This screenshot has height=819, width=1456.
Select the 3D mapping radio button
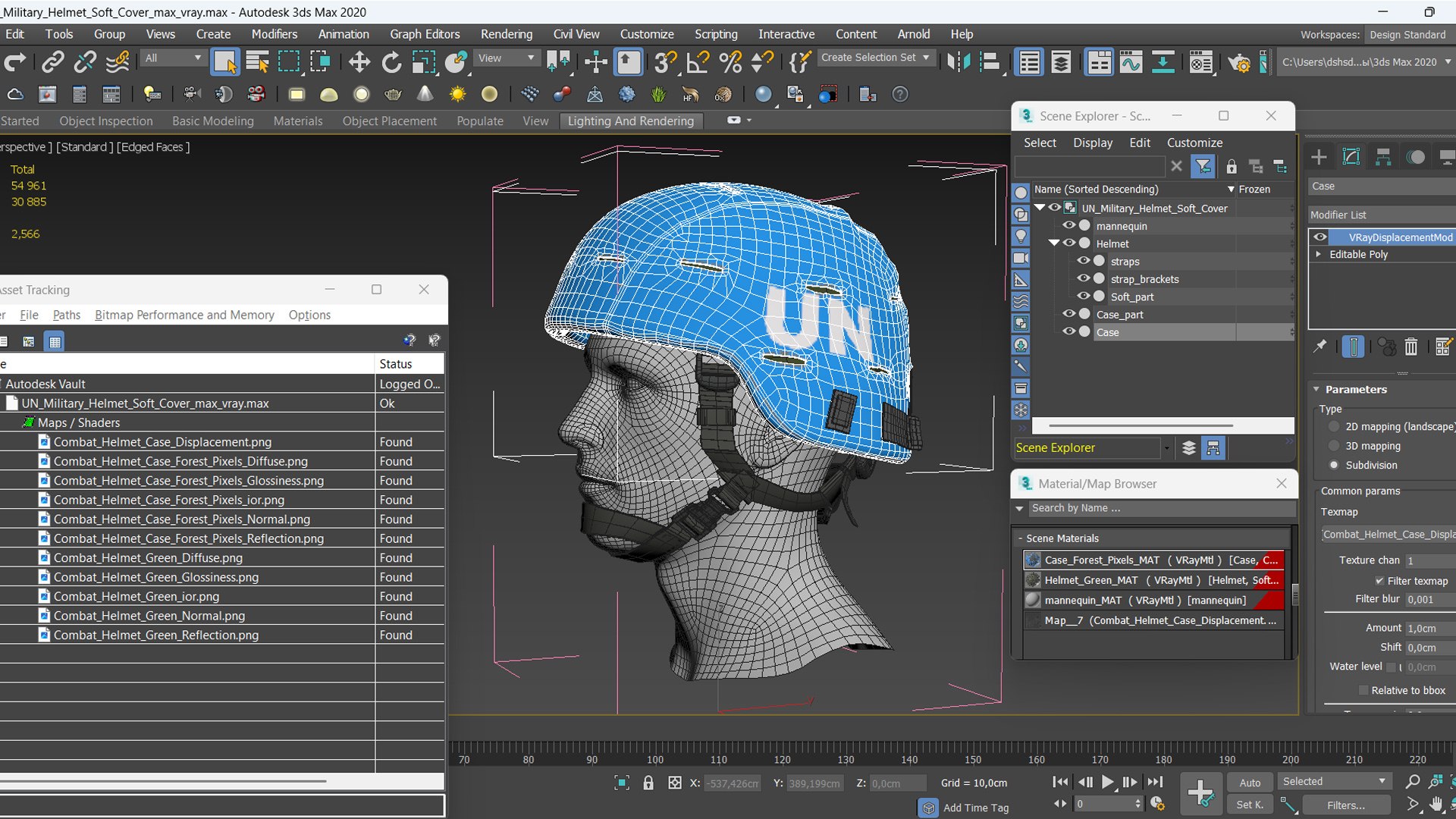click(x=1334, y=446)
